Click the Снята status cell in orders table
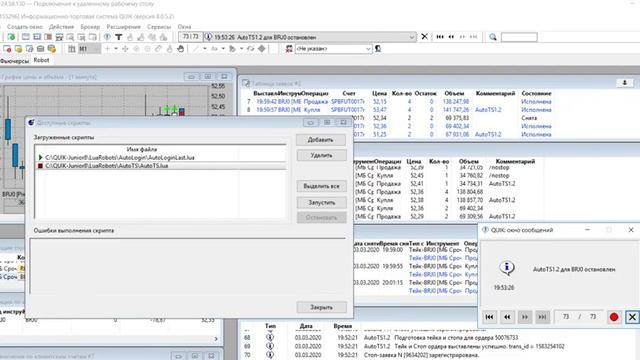 529,118
